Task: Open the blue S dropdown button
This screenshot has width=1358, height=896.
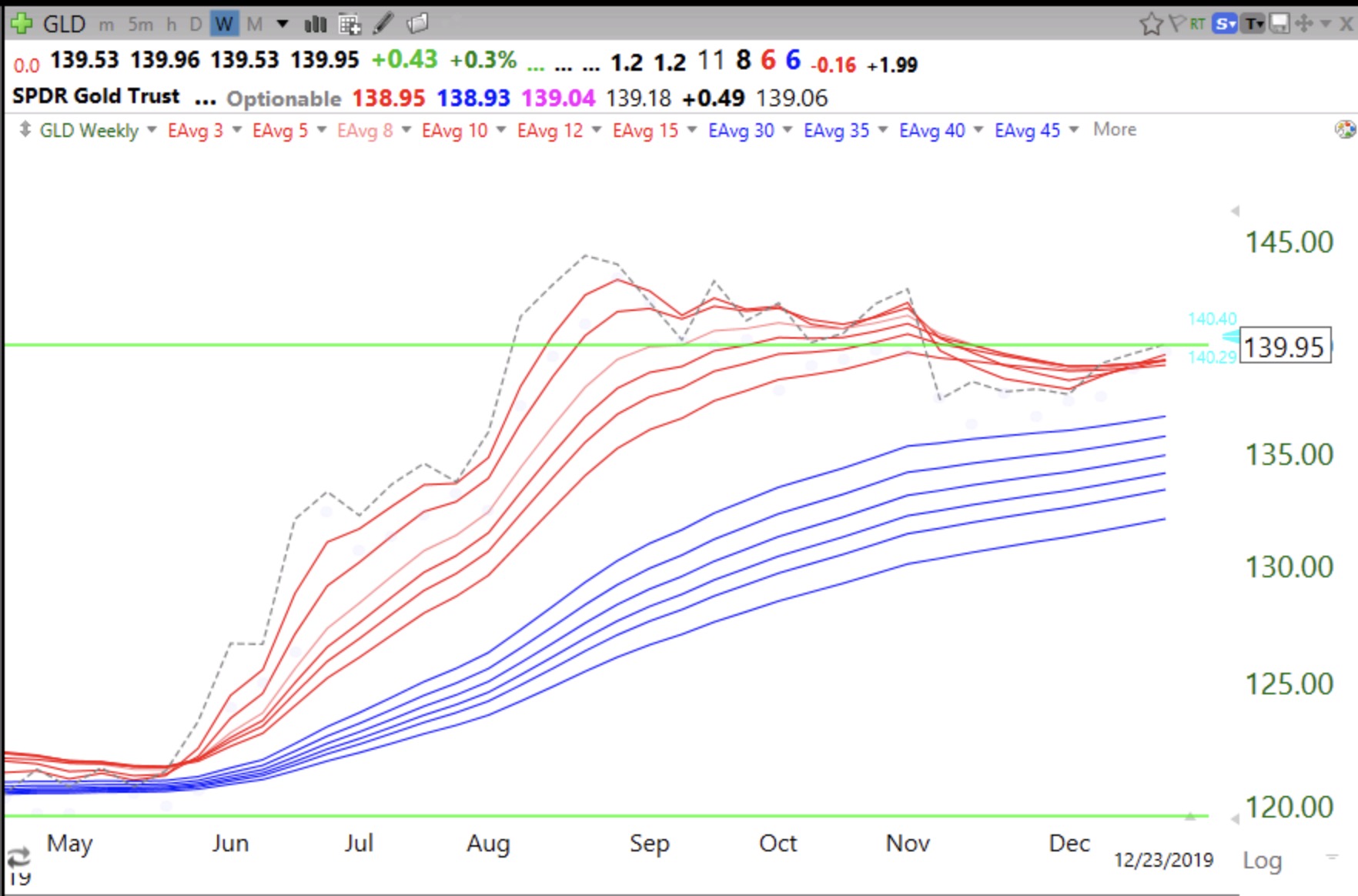Action: pos(1224,24)
